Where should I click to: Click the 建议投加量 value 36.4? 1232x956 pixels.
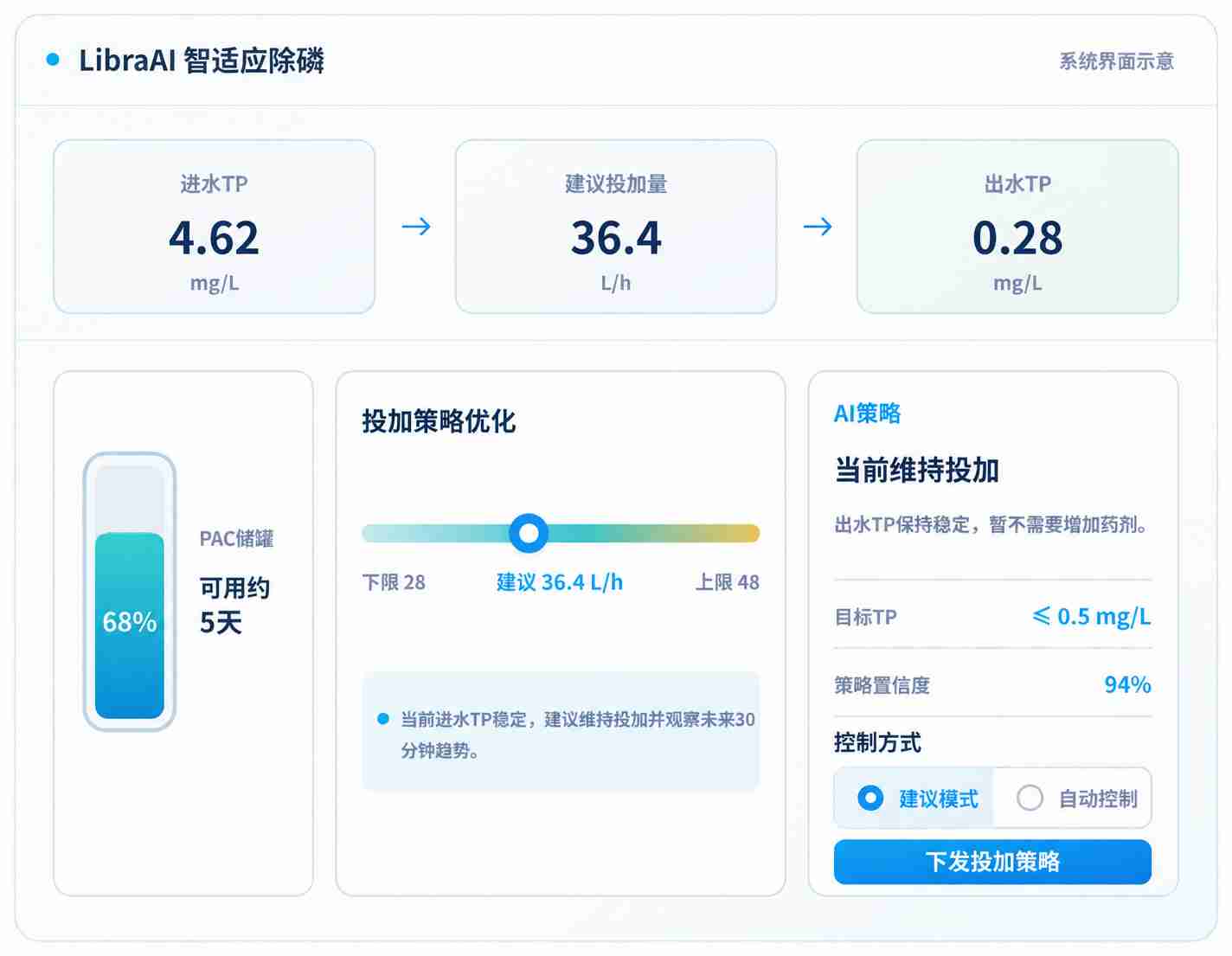(x=616, y=238)
